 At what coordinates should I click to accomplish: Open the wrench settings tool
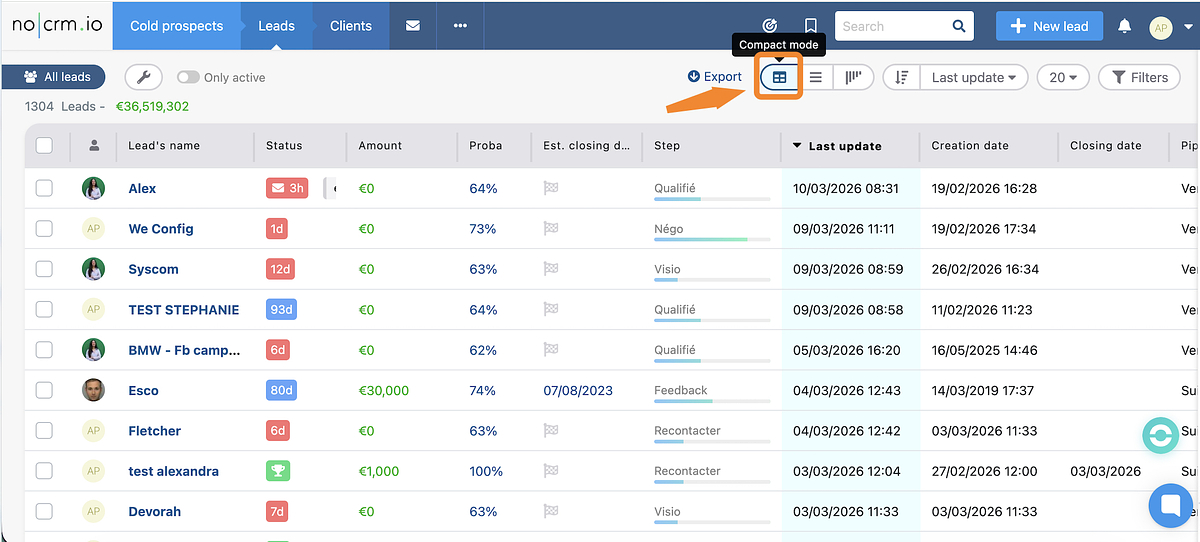tap(143, 77)
